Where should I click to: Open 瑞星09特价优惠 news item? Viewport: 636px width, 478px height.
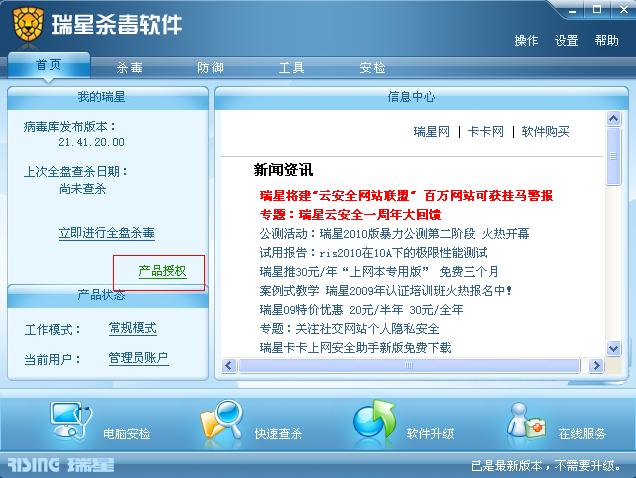(x=361, y=310)
